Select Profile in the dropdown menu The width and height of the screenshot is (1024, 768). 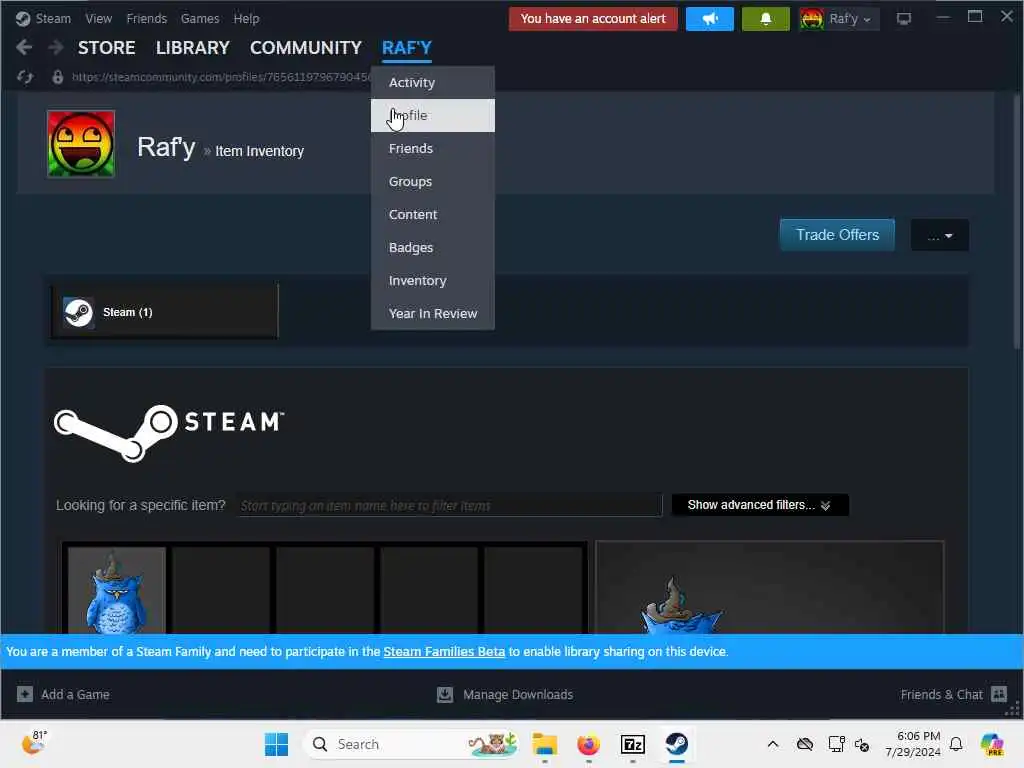tap(432, 116)
